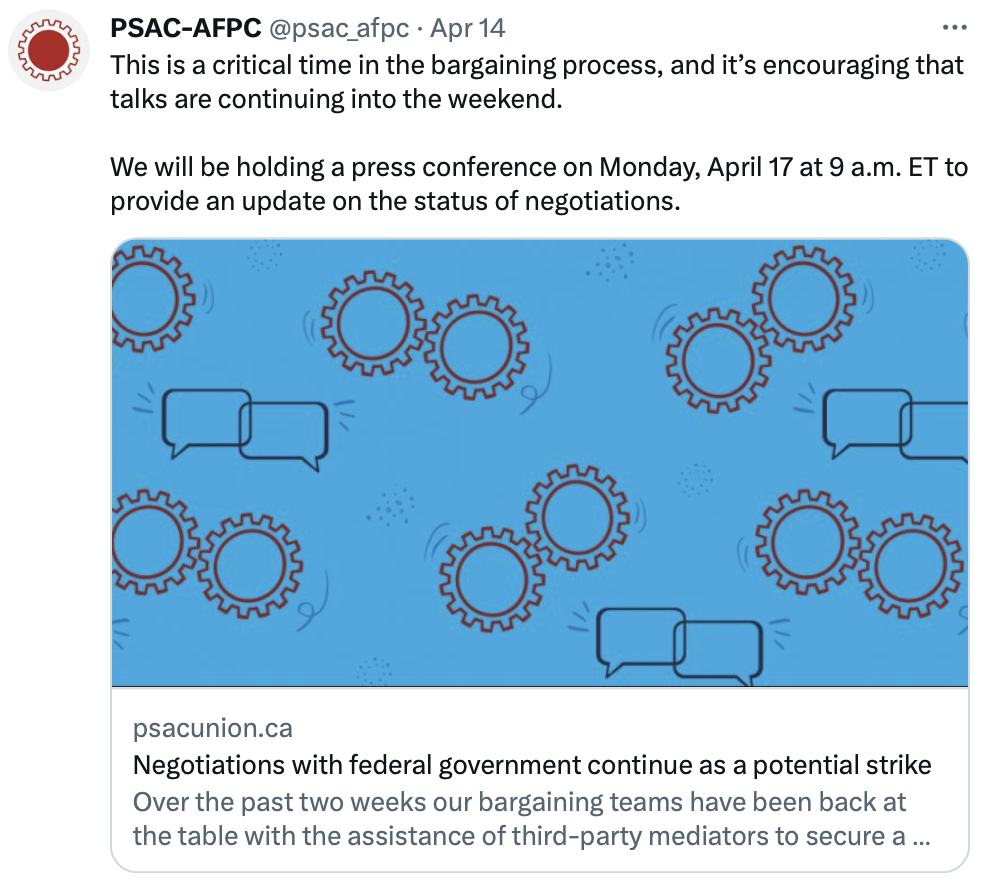This screenshot has width=987, height=886.
Task: Click the card description 'Over the past two weeks'
Action: [x=532, y=819]
